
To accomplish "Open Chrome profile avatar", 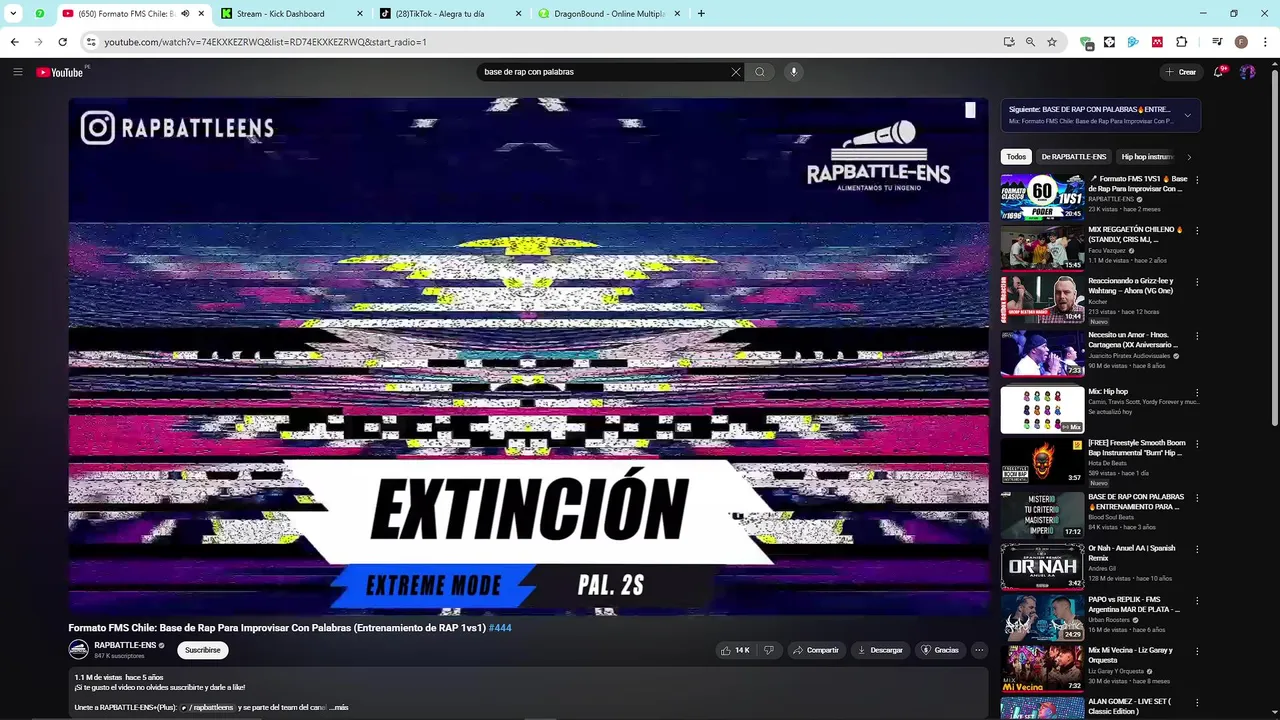I will click(1241, 42).
